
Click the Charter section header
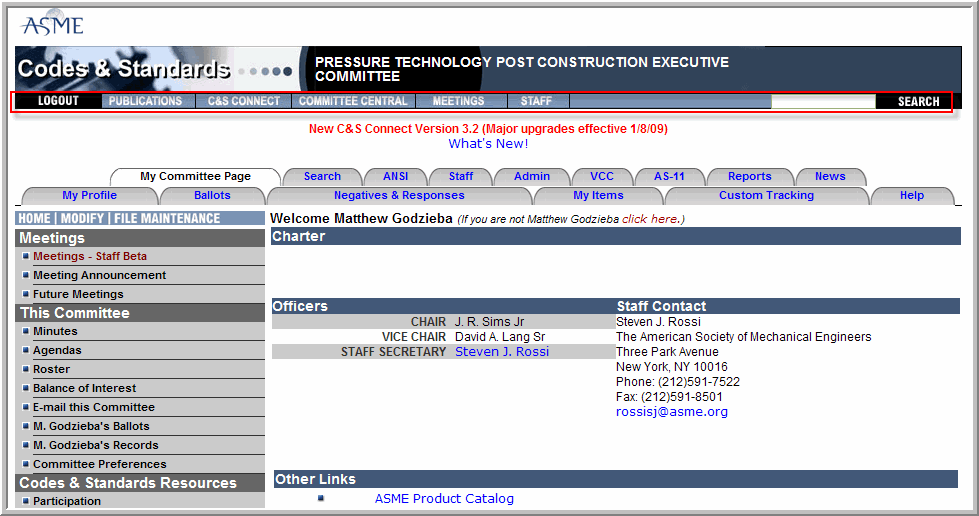[616, 236]
